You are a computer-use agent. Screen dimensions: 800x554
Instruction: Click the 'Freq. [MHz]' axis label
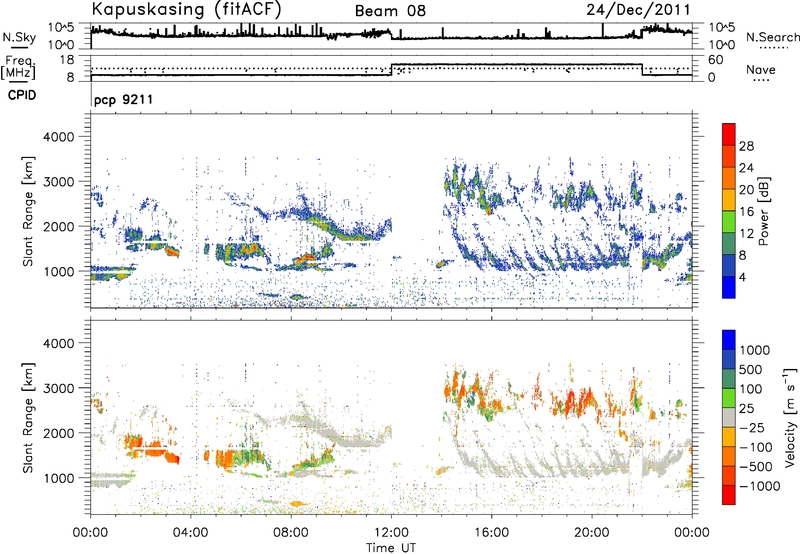click(19, 67)
